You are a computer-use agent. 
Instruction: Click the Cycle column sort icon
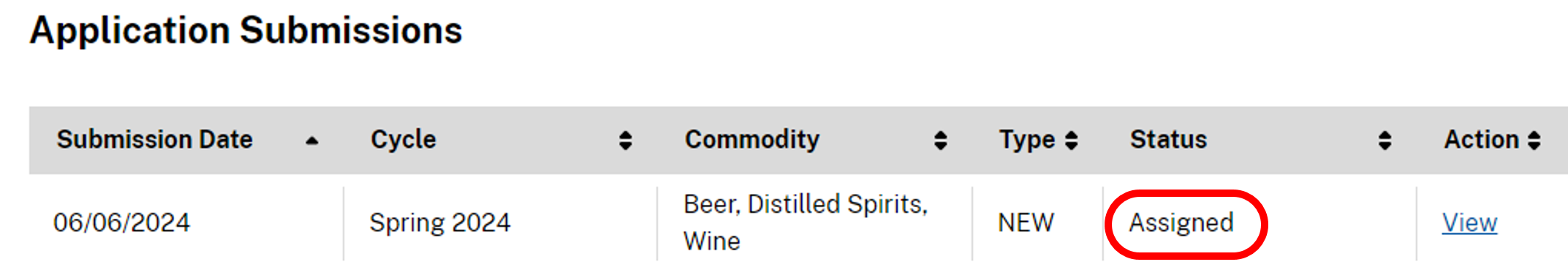[x=625, y=140]
